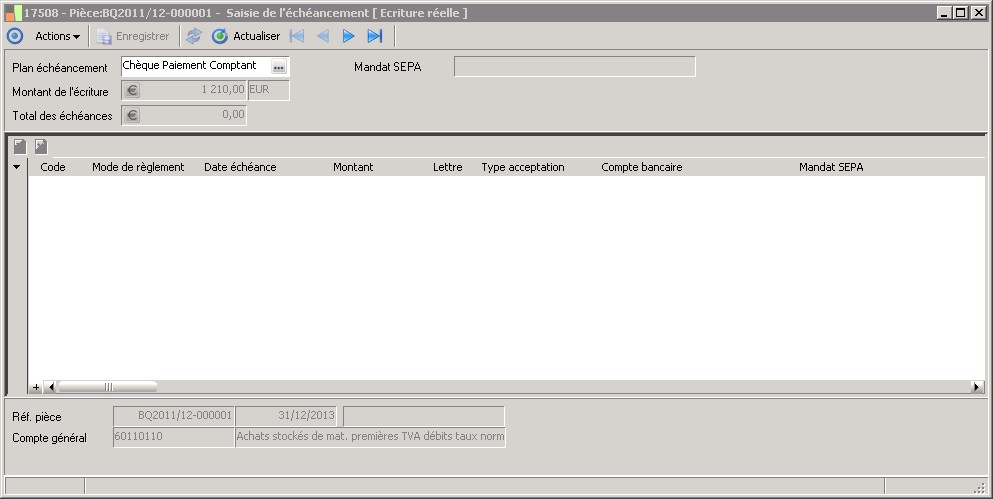
Task: Click the window application icon in title bar
Action: click(x=13, y=13)
